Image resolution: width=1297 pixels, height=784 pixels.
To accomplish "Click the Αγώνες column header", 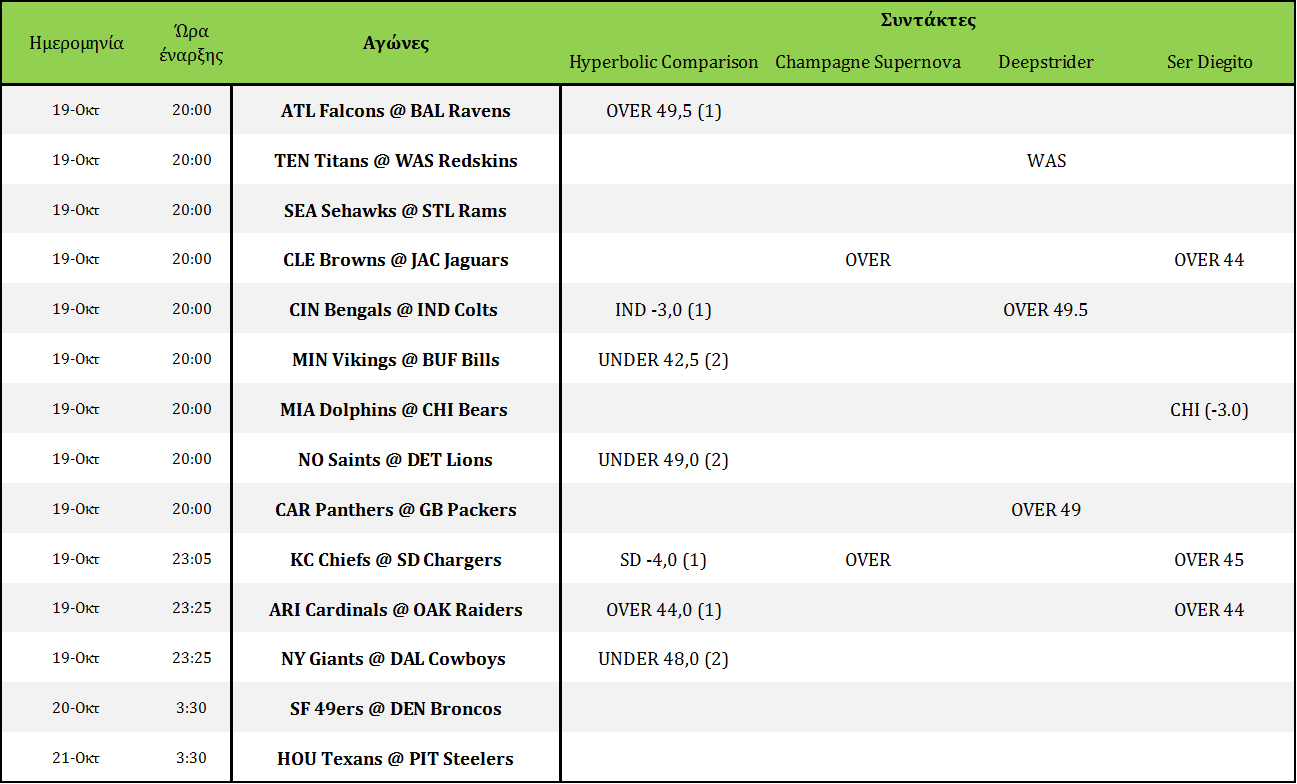I will point(396,43).
